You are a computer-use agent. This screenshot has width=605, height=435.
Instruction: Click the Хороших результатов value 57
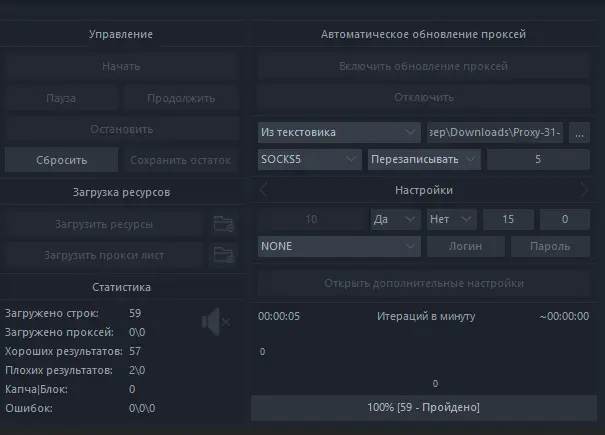pyautogui.click(x=135, y=351)
